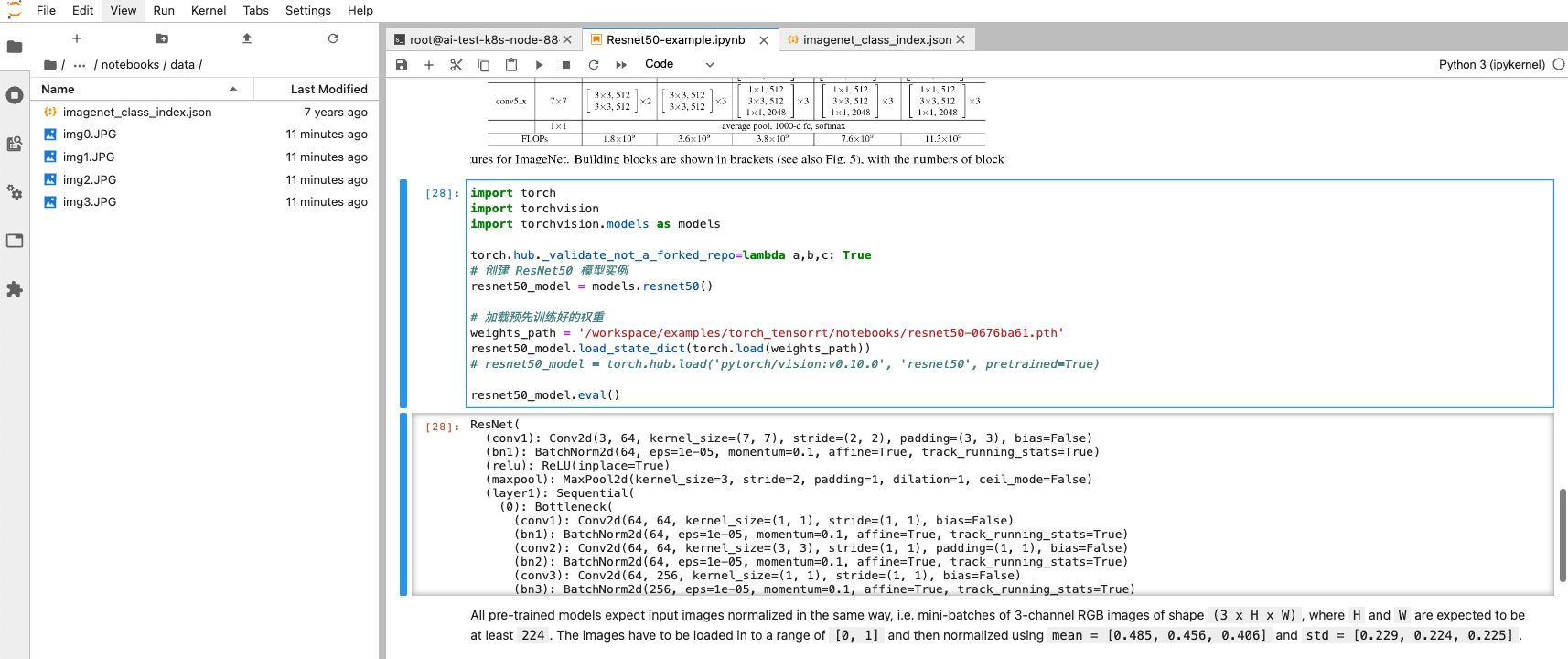1568x659 pixels.
Task: Close the imagenet_class_index.json tab
Action: pyautogui.click(x=961, y=39)
